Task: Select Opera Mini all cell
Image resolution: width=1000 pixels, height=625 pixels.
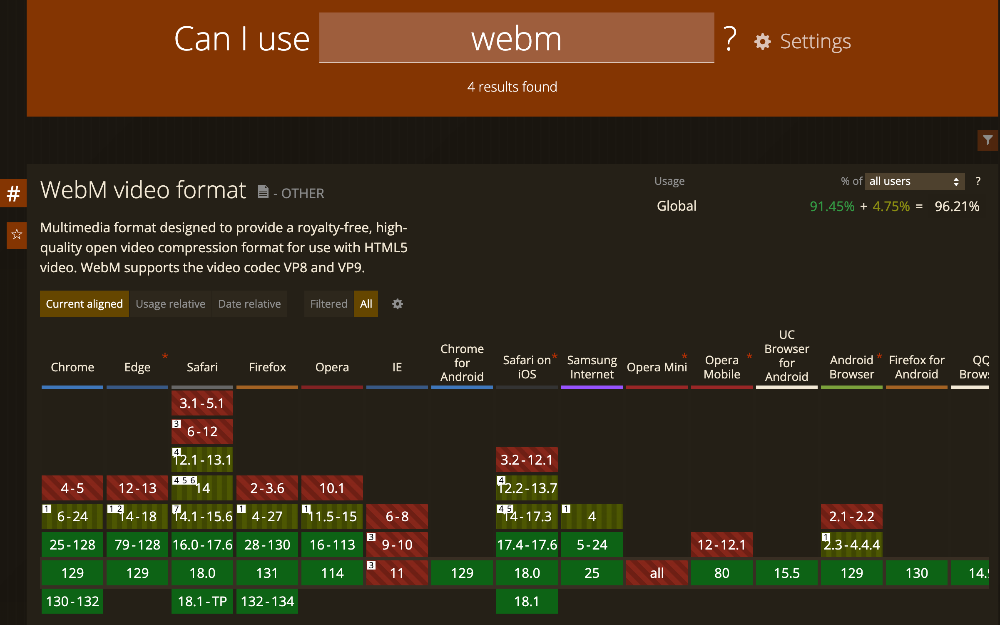Action: pyautogui.click(x=657, y=573)
